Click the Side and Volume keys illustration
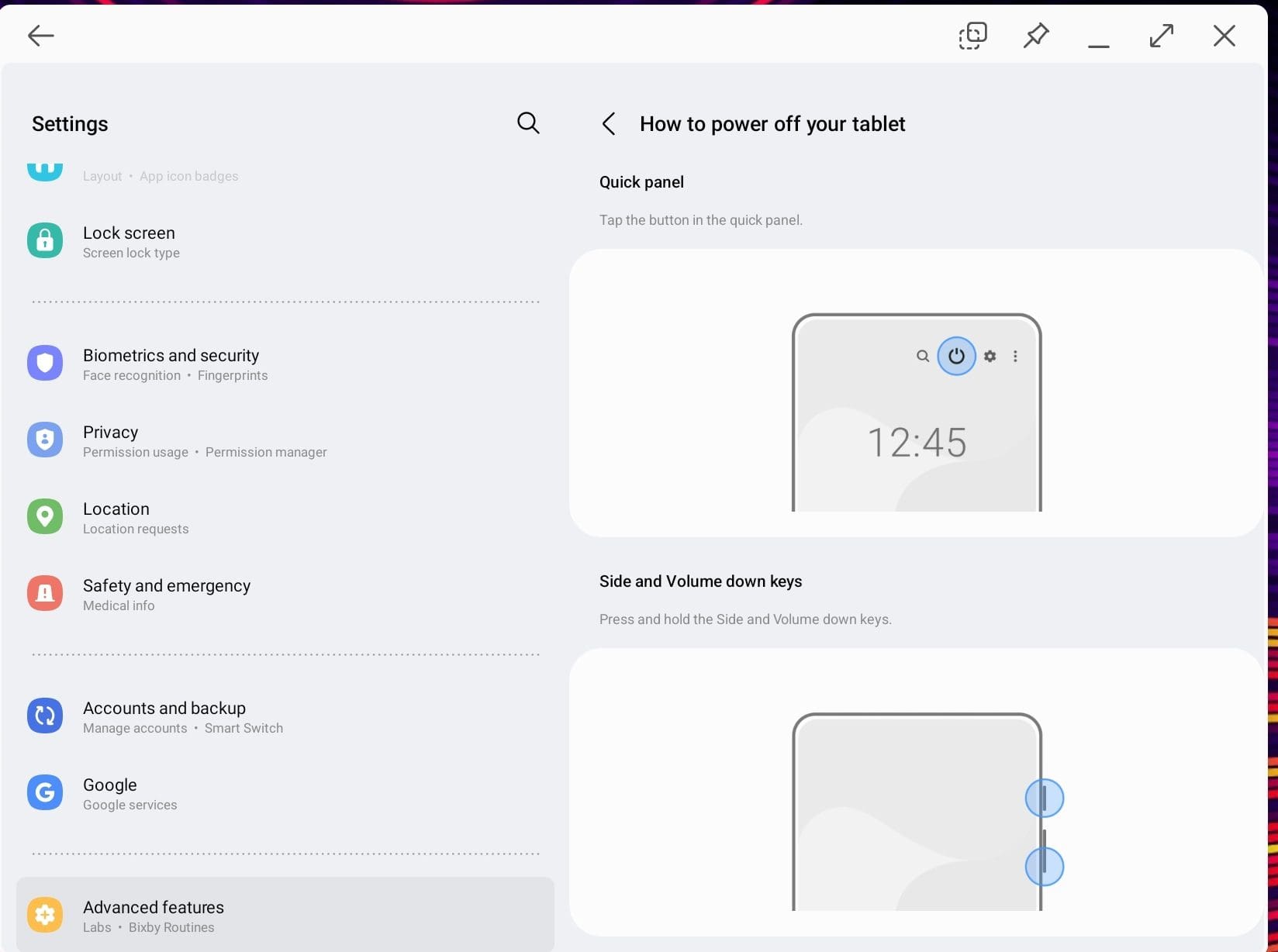1278x952 pixels. [x=917, y=792]
